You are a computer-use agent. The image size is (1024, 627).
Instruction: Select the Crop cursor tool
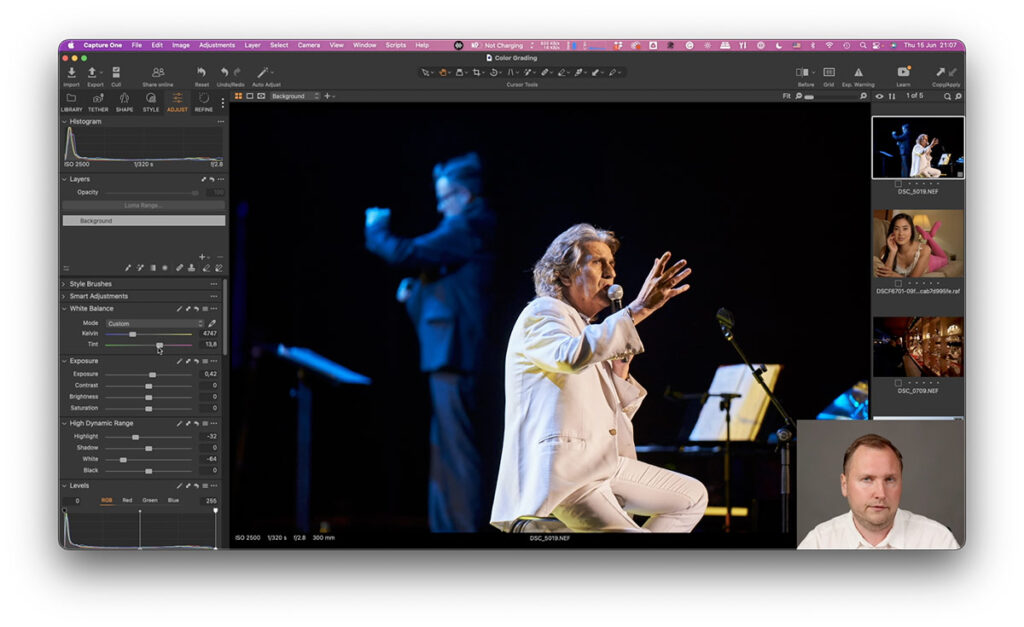(x=476, y=72)
